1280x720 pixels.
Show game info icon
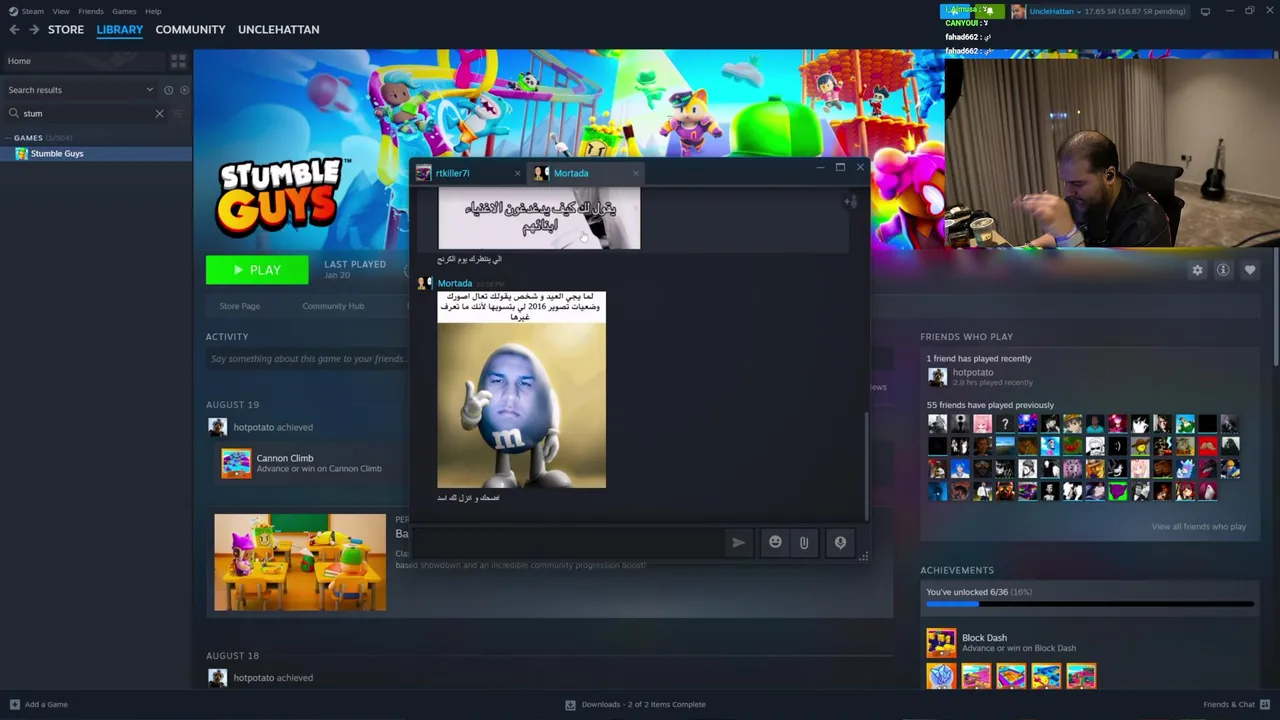pos(1223,270)
